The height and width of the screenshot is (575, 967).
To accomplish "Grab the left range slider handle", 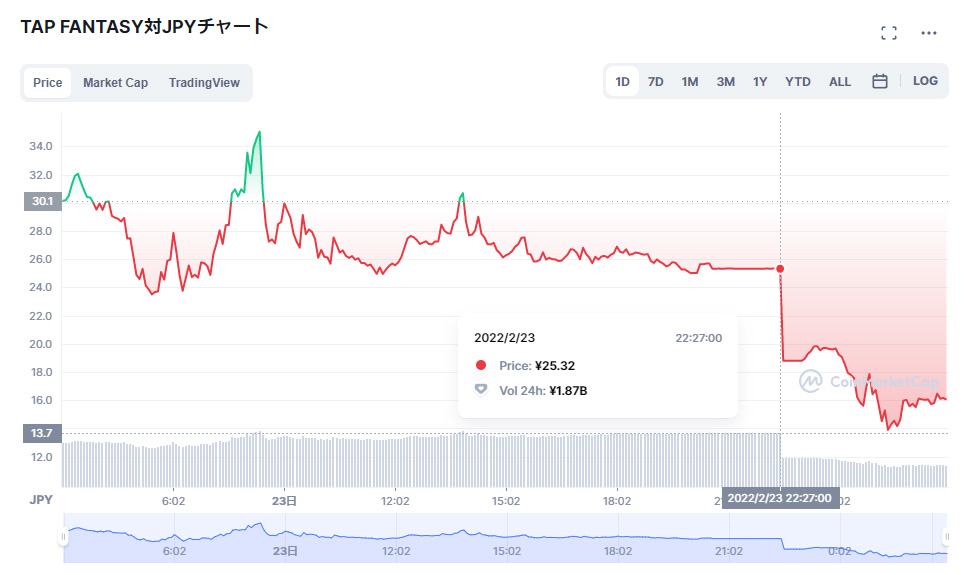I will (x=63, y=537).
